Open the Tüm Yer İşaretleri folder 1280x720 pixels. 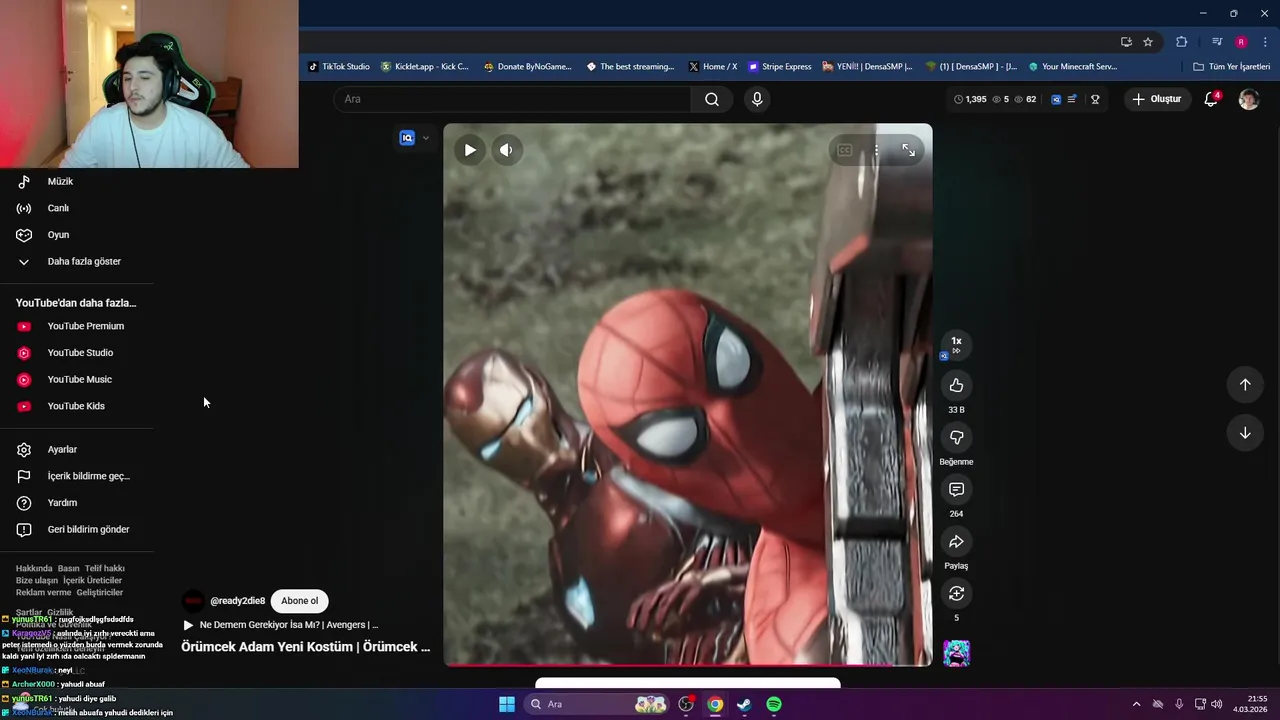1232,67
